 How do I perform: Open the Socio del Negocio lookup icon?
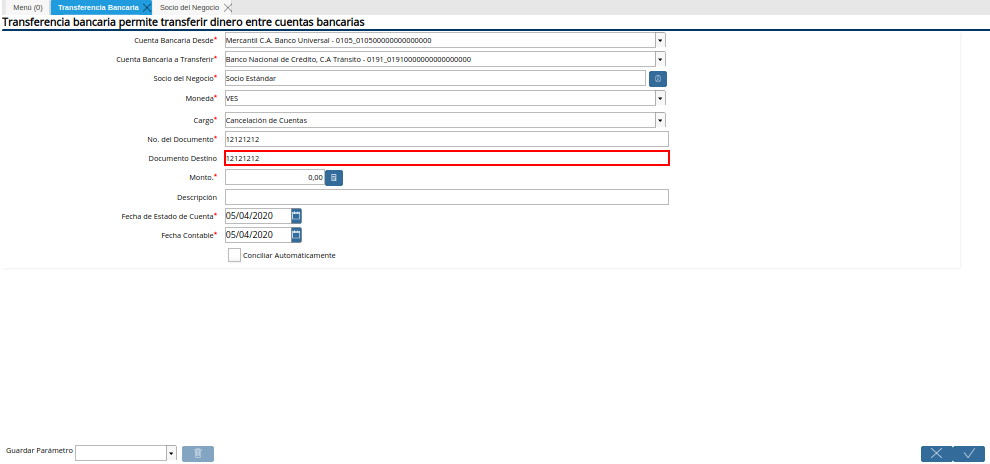coord(658,79)
